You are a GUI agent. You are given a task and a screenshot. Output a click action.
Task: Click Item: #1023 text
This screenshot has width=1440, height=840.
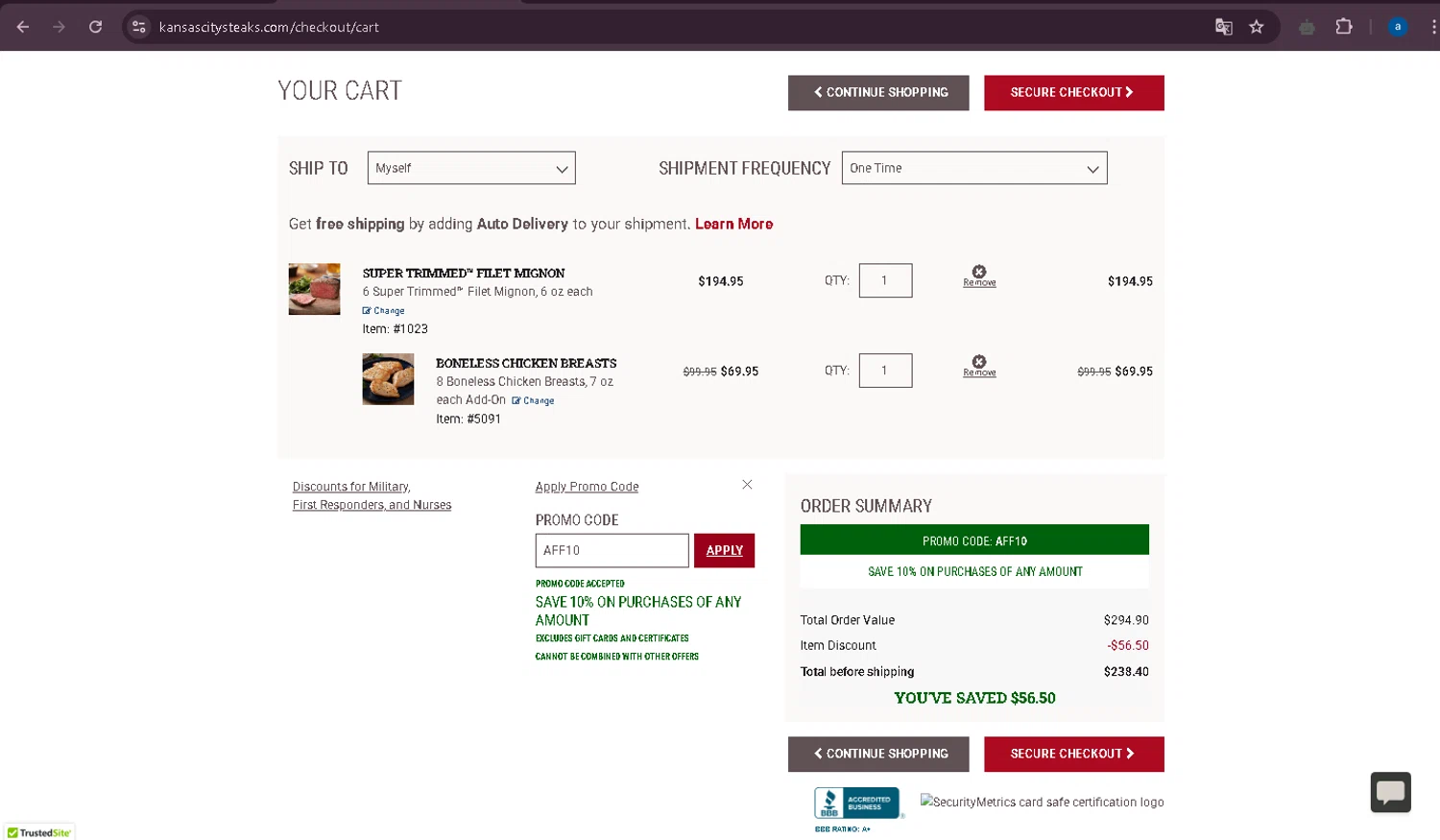(395, 329)
